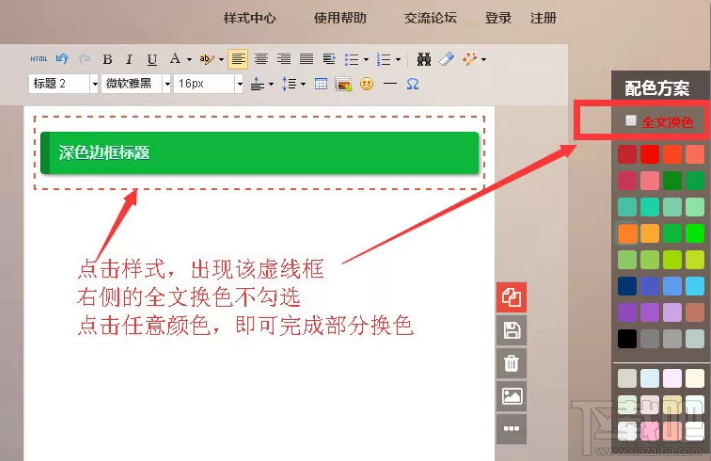
Task: Open the 标题 2 paragraph style dropdown
Action: (x=94, y=84)
